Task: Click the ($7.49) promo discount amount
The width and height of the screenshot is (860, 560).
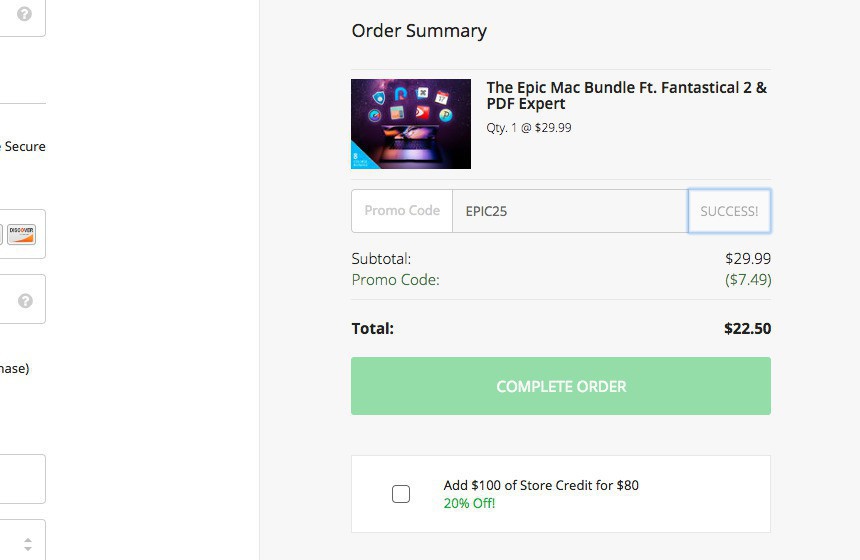Action: pyautogui.click(x=748, y=280)
